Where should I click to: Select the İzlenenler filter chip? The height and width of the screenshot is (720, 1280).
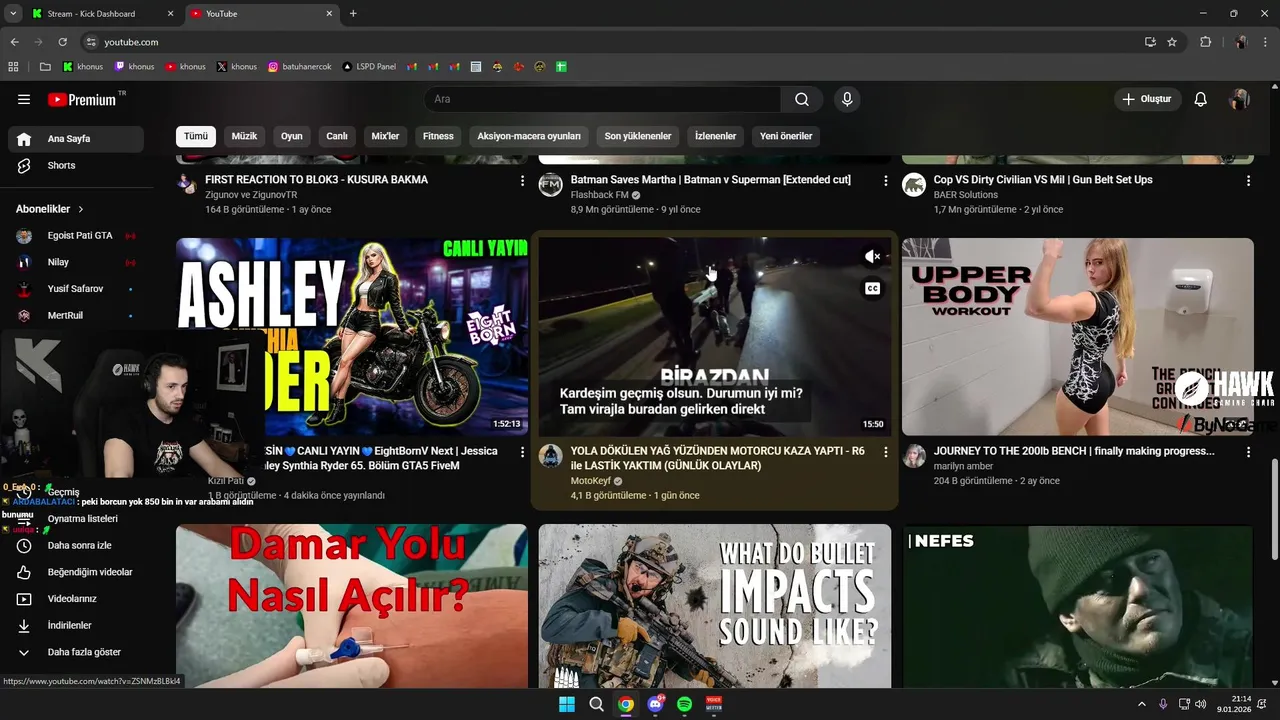coord(716,136)
